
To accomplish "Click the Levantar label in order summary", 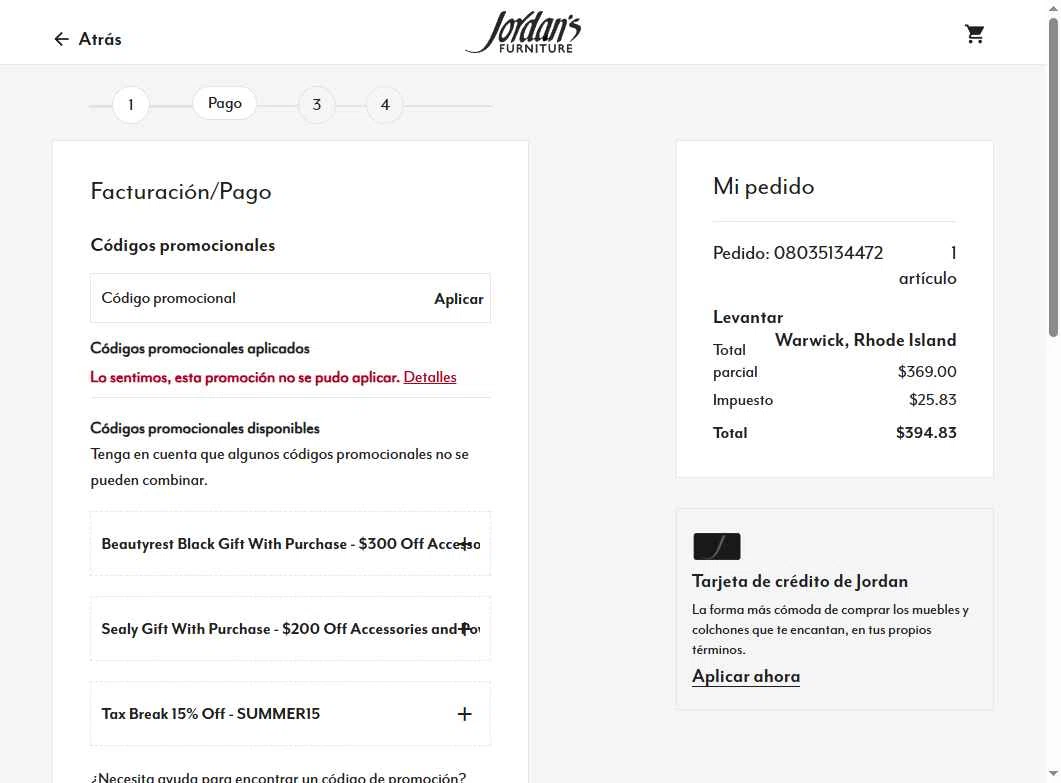I will [x=748, y=317].
